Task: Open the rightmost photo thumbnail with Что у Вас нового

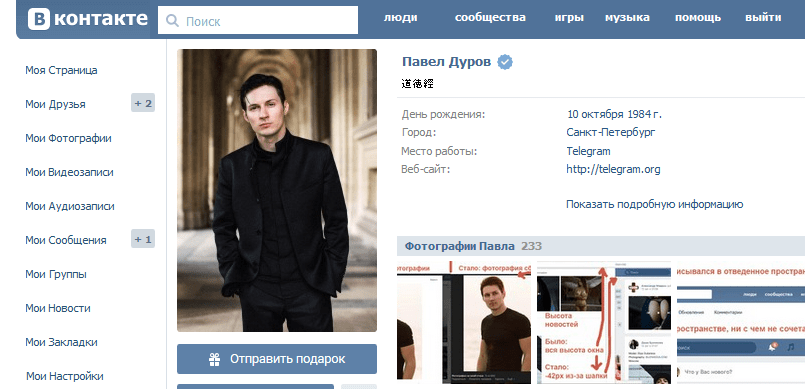Action: (x=740, y=322)
